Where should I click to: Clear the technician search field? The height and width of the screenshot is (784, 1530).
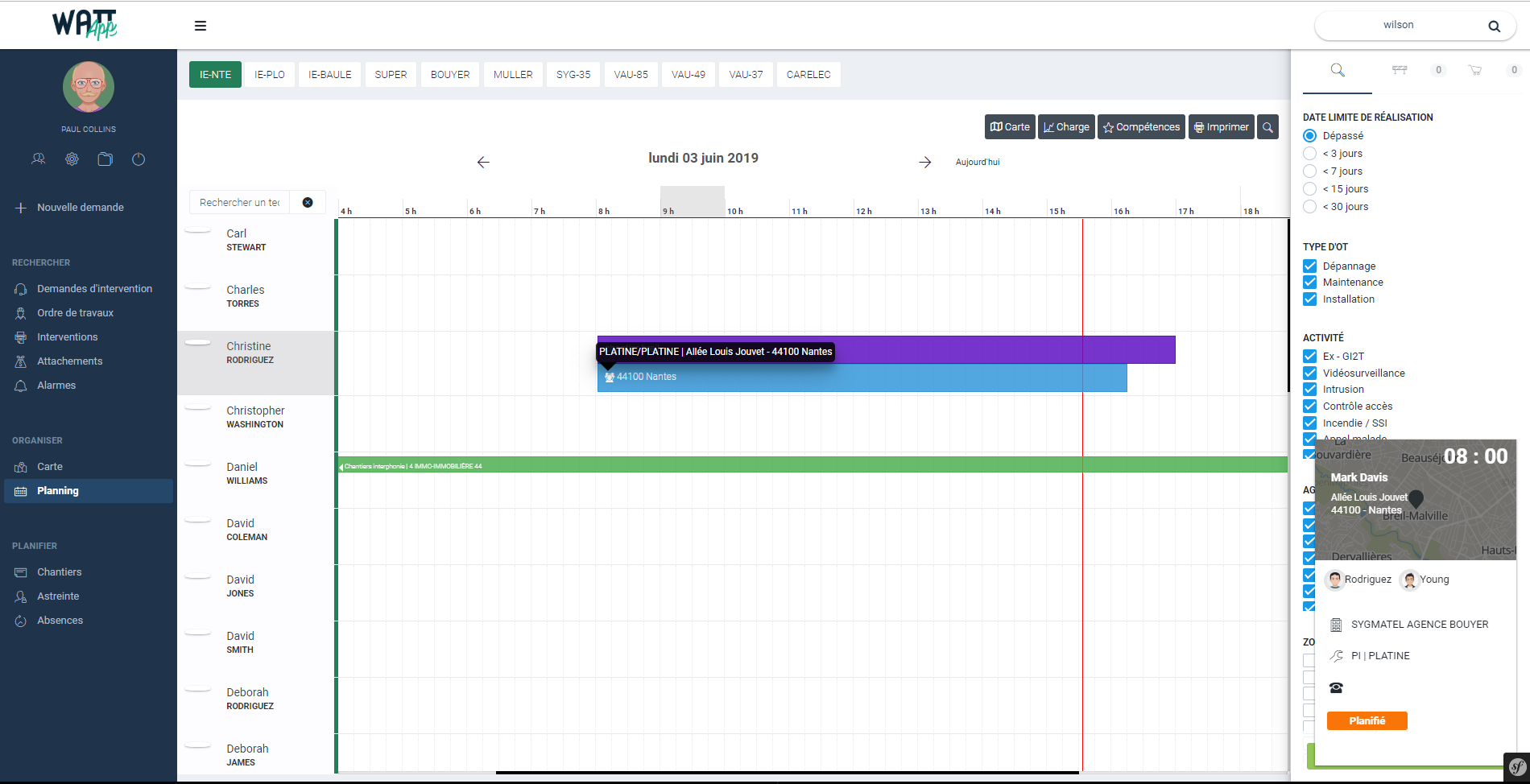pyautogui.click(x=308, y=203)
